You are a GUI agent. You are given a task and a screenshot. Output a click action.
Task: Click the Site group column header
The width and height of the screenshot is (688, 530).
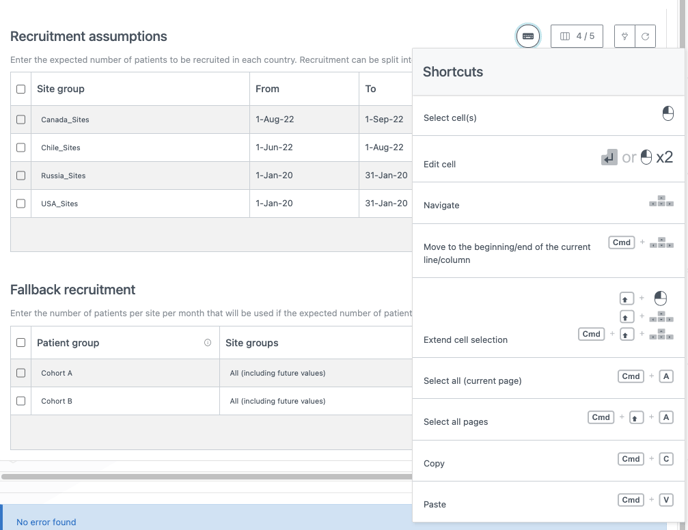140,89
